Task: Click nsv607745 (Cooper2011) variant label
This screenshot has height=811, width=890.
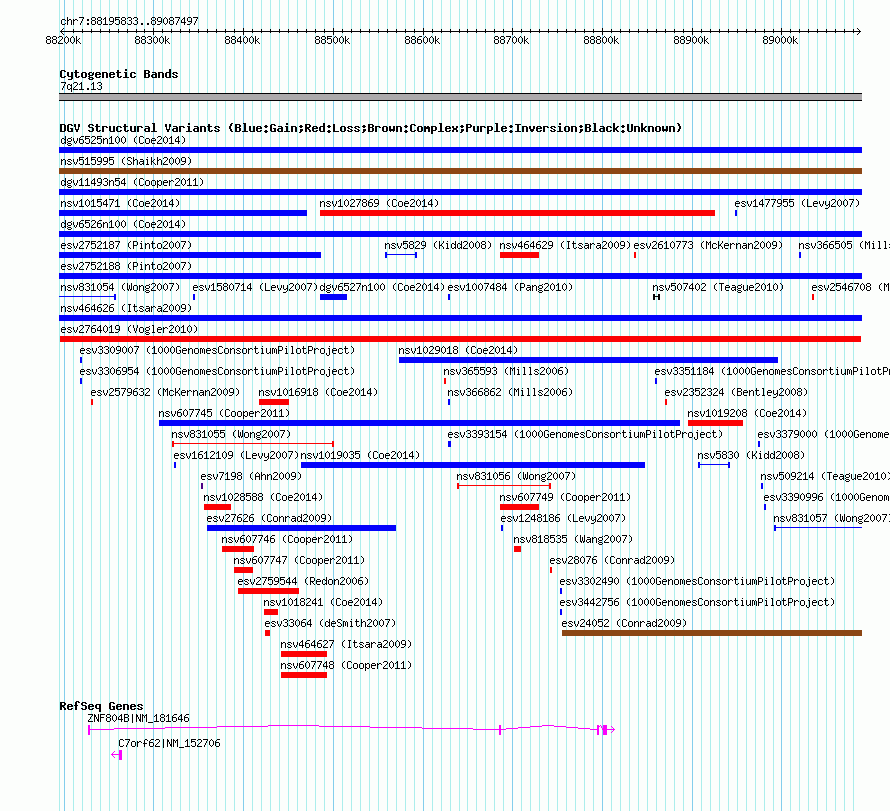Action: pyautogui.click(x=224, y=413)
